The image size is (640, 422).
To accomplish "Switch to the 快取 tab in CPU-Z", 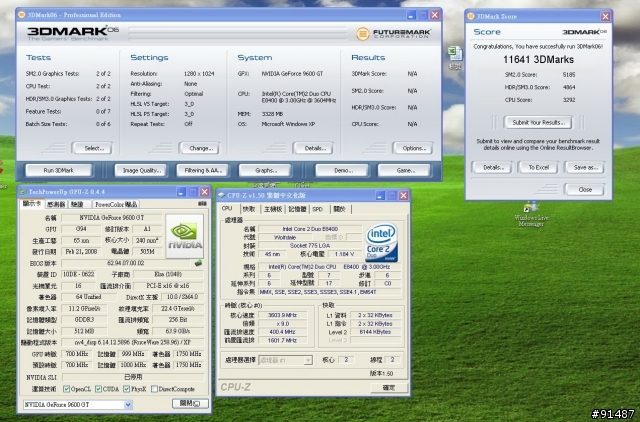I will 249,209.
